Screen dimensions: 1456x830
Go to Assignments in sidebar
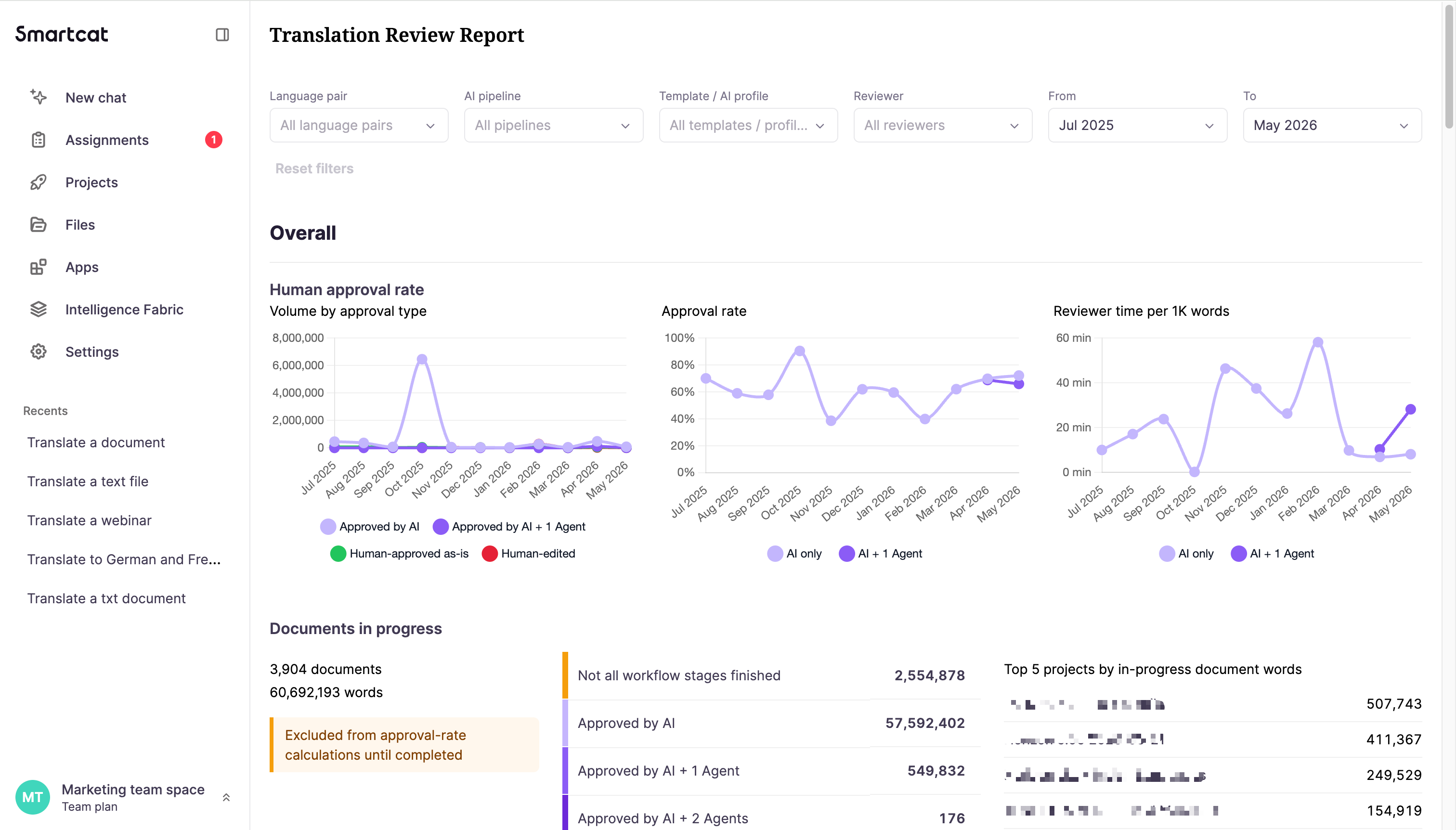pos(107,140)
